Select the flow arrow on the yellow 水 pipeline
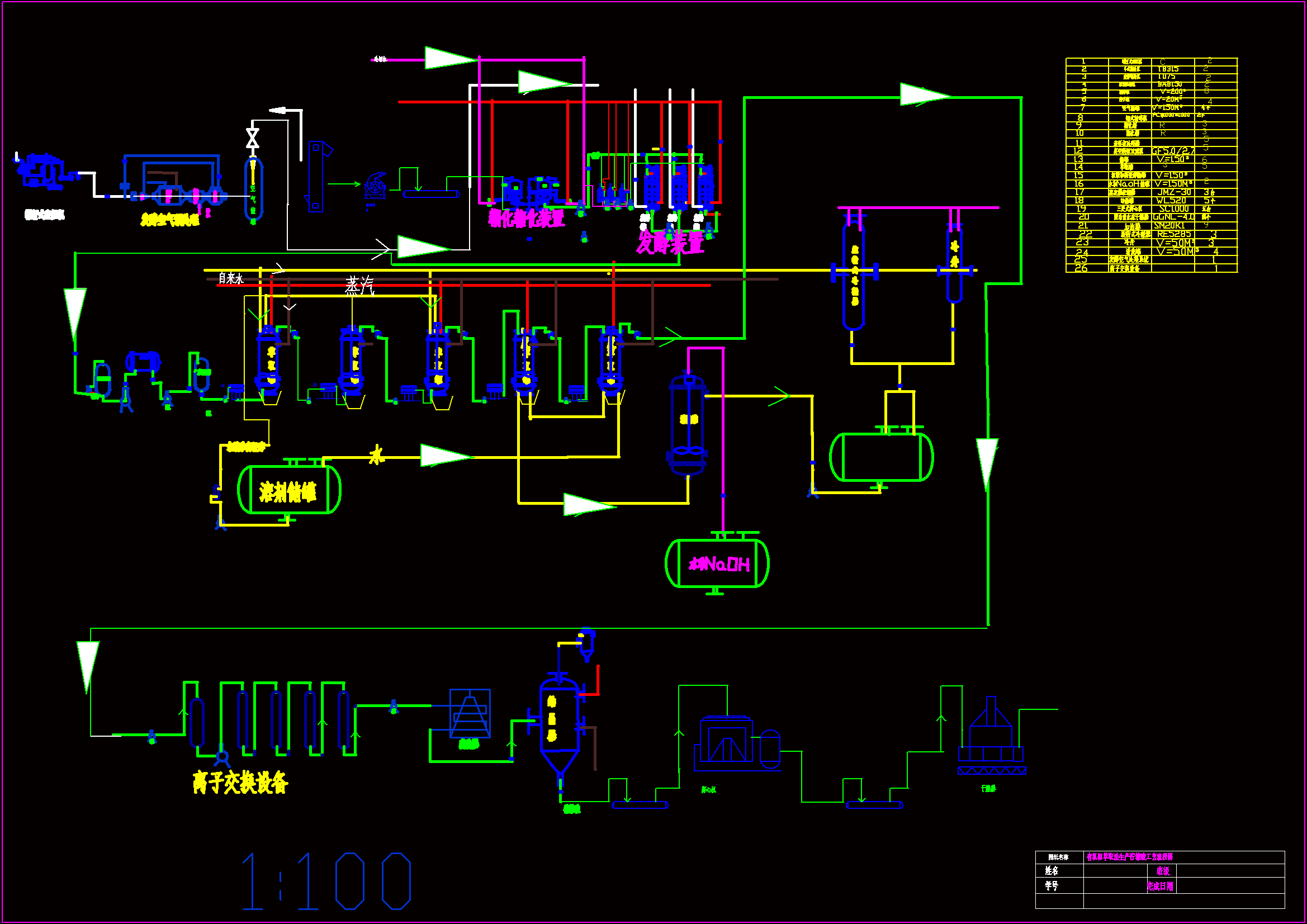The image size is (1307, 924). click(447, 456)
